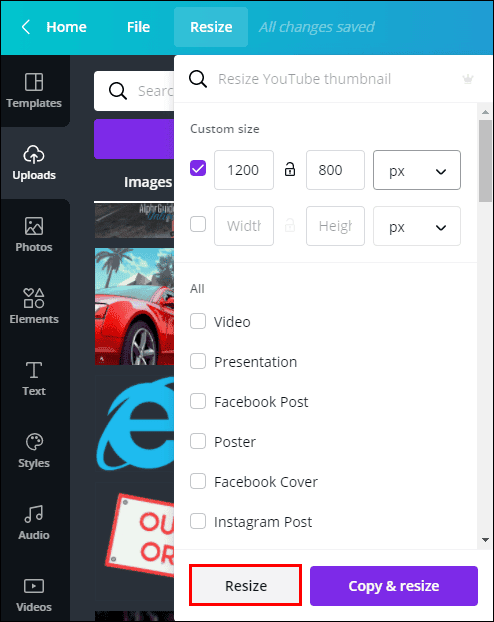
Task: Open the Photos panel icon
Action: pyautogui.click(x=34, y=227)
